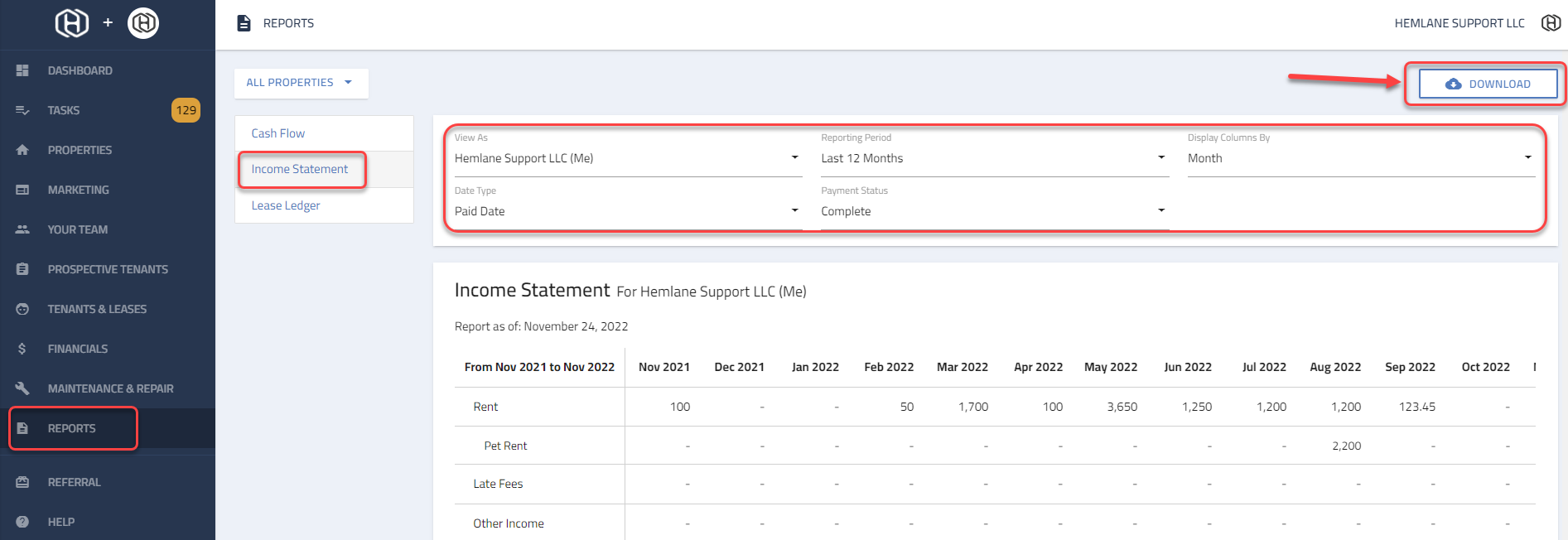Download the report with the DOWNLOAD button

tap(1488, 84)
